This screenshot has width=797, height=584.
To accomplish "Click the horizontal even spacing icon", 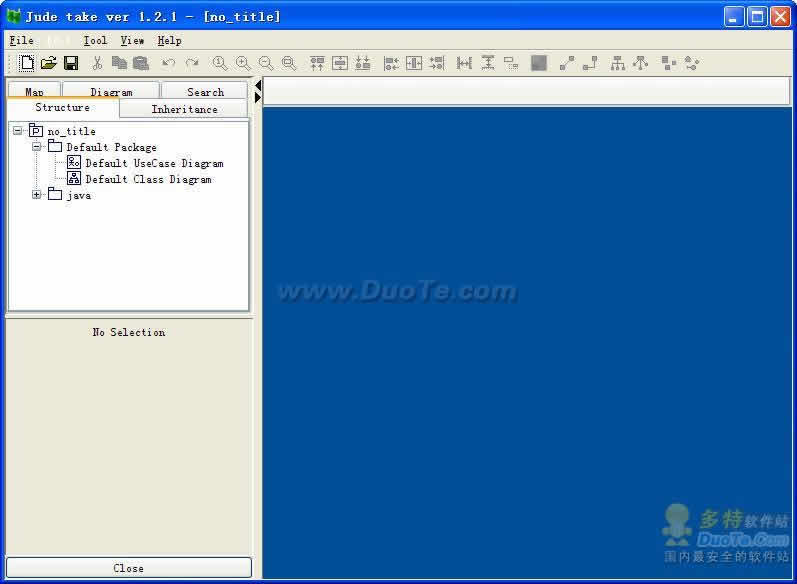I will [x=464, y=63].
